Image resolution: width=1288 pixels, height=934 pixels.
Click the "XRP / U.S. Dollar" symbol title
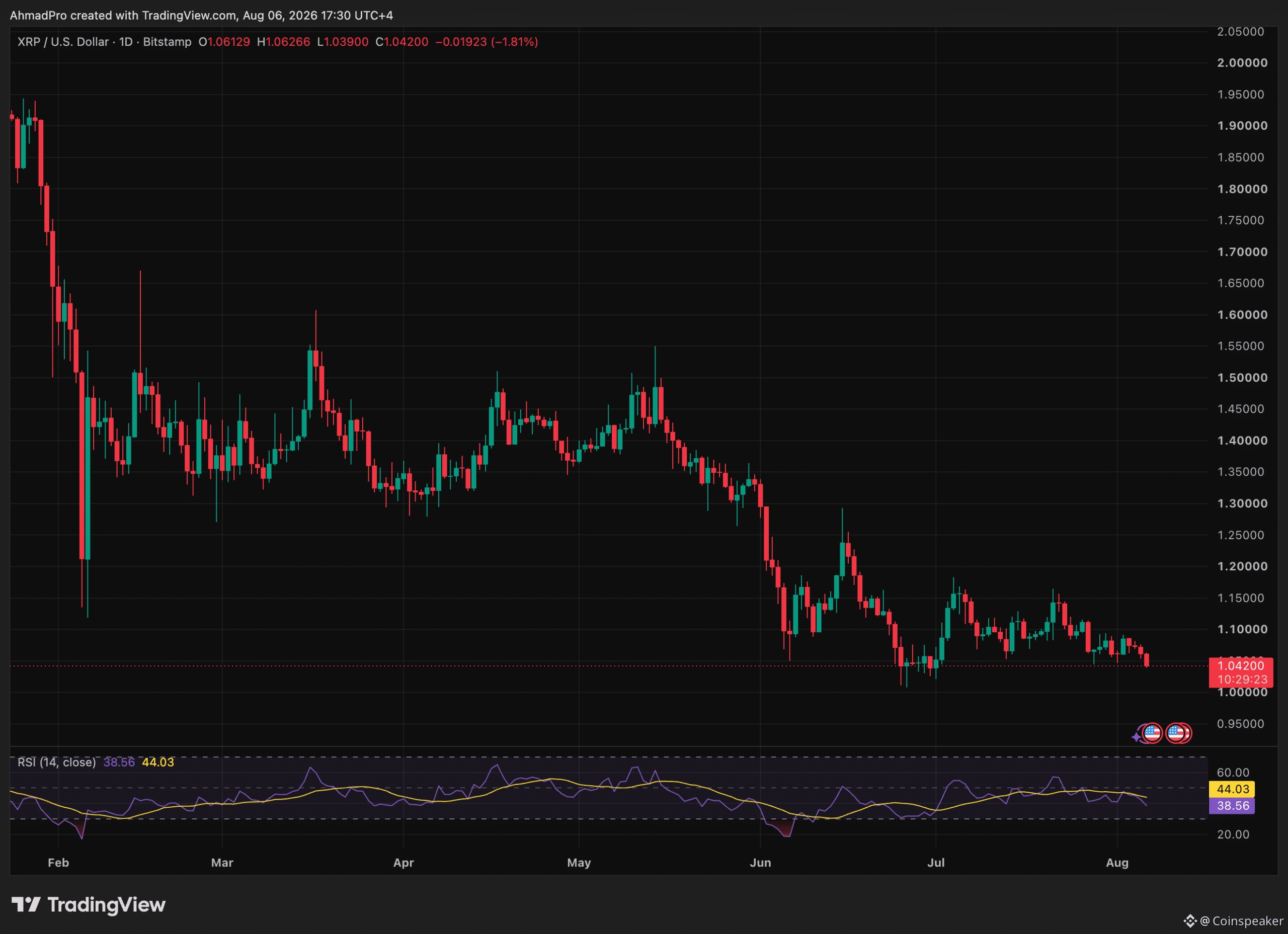pyautogui.click(x=63, y=42)
